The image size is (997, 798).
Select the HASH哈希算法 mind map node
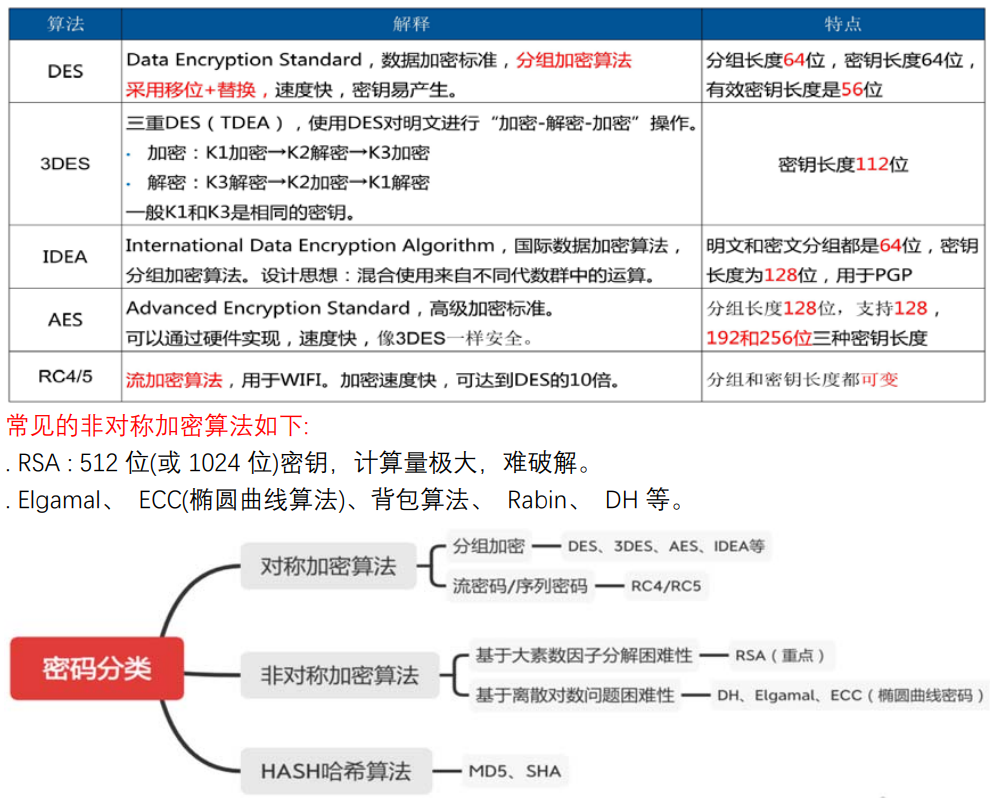(x=336, y=771)
